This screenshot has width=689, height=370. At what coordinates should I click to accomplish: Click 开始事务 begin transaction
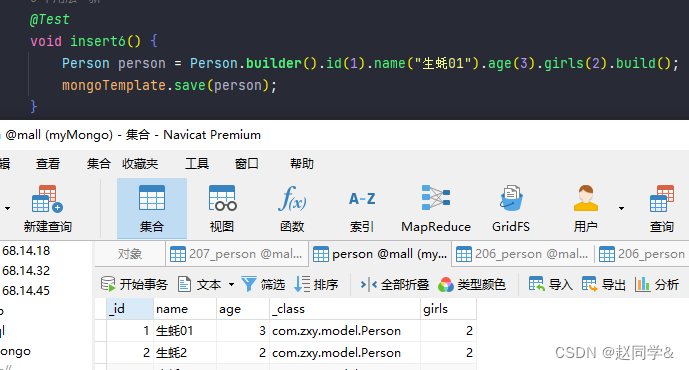pos(134,284)
